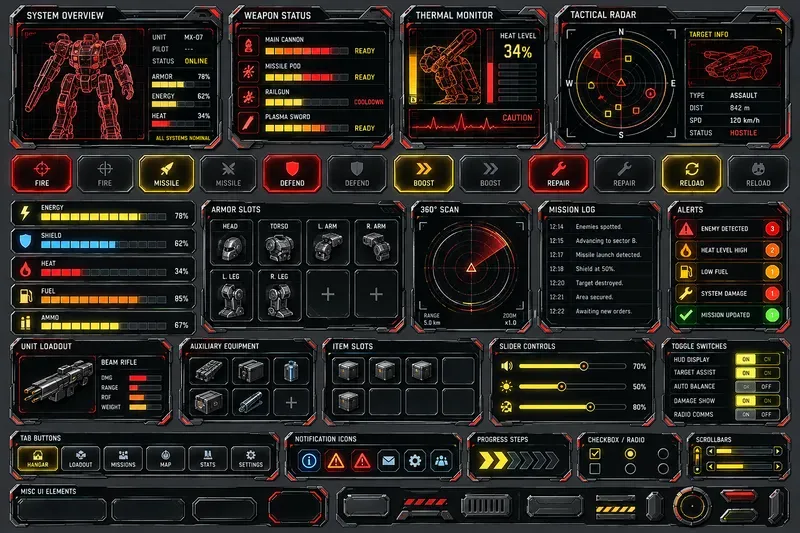Click the vertical yellow scrollbar

point(697,460)
